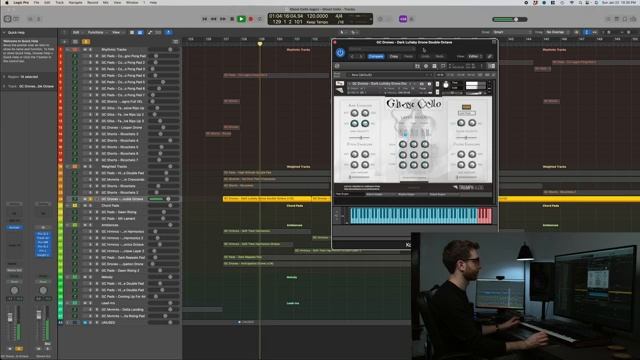Click Kontakt rack view icon
The width and height of the screenshot is (640, 360).
coord(434,66)
